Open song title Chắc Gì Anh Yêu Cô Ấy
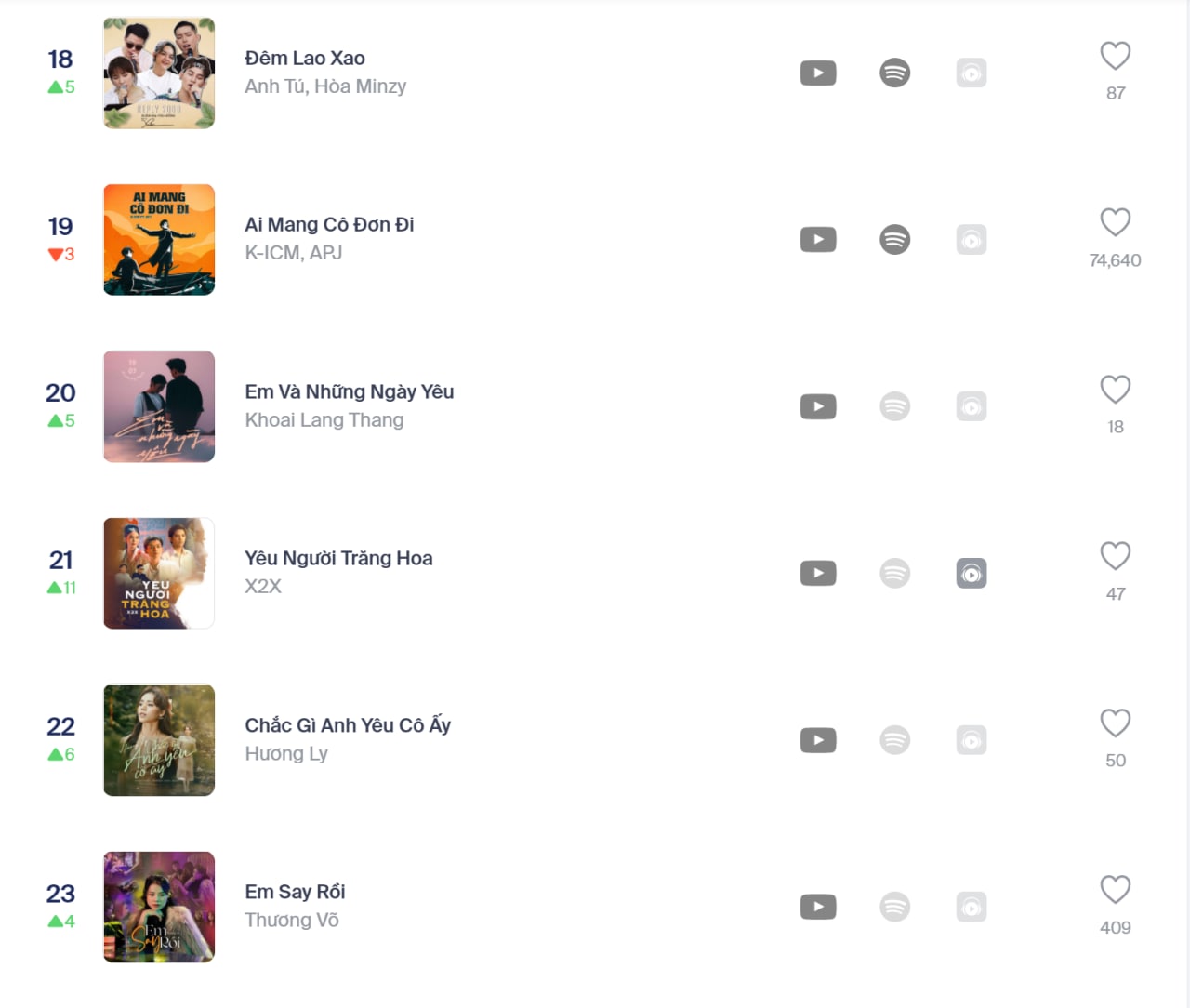This screenshot has width=1190, height=1008. (x=348, y=725)
